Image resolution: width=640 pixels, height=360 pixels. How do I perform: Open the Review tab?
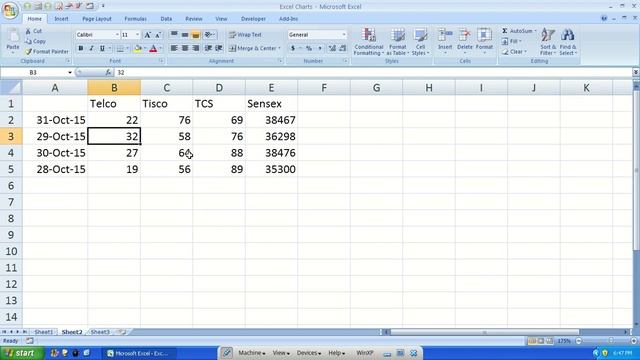pos(193,19)
